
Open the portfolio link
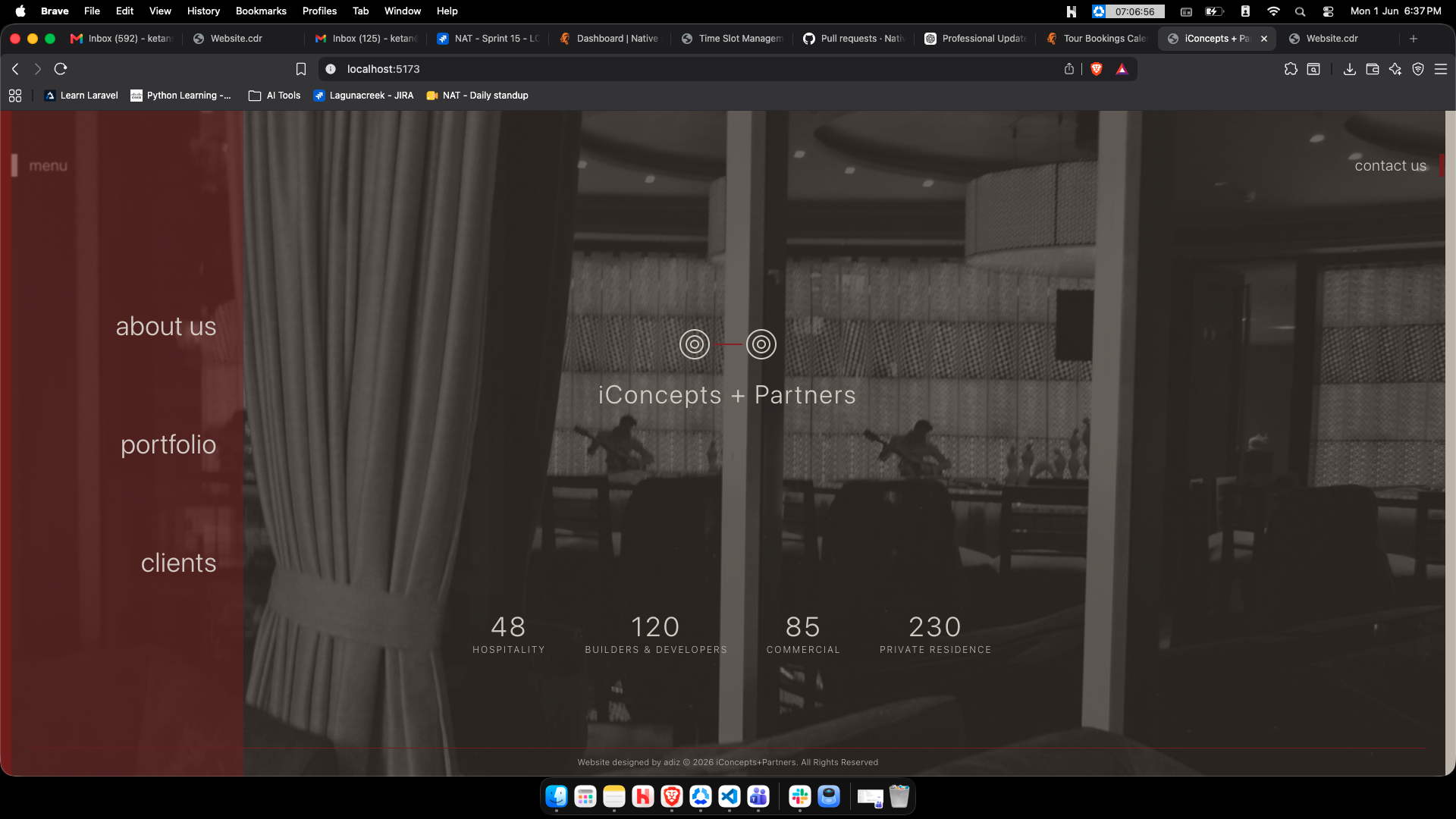(x=168, y=444)
